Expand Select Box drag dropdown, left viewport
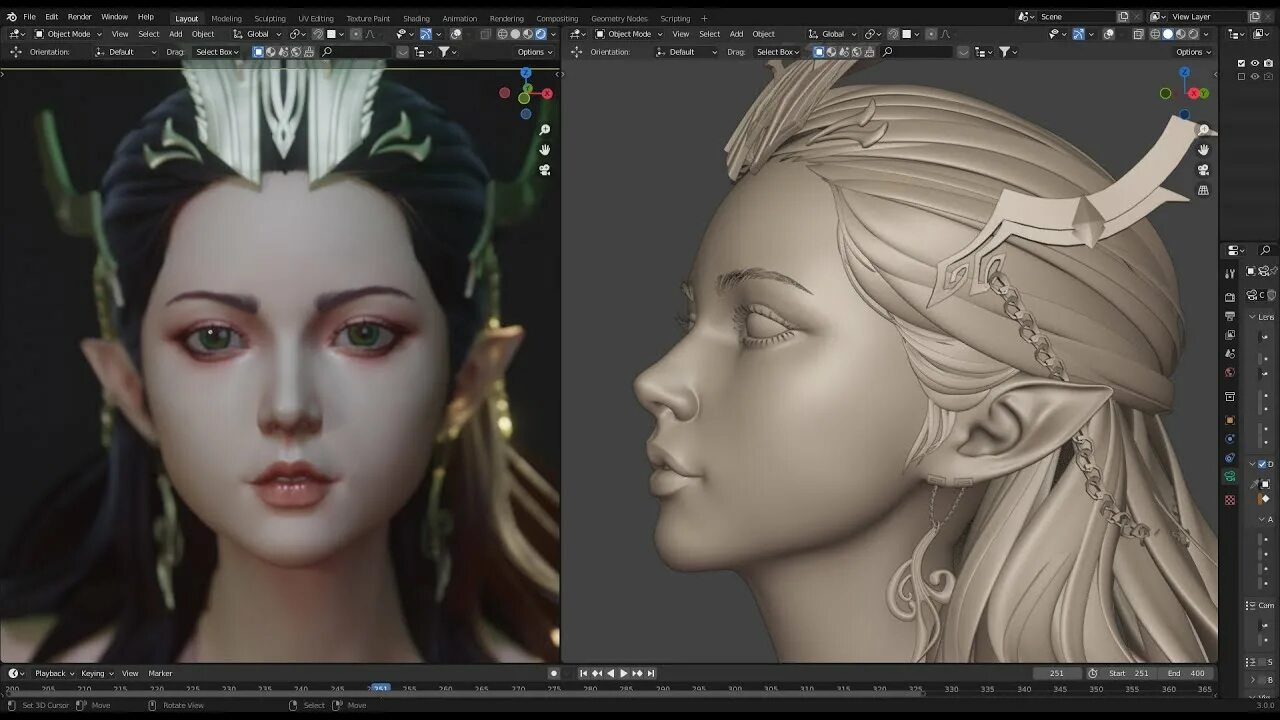Viewport: 1280px width, 720px height. coord(217,52)
